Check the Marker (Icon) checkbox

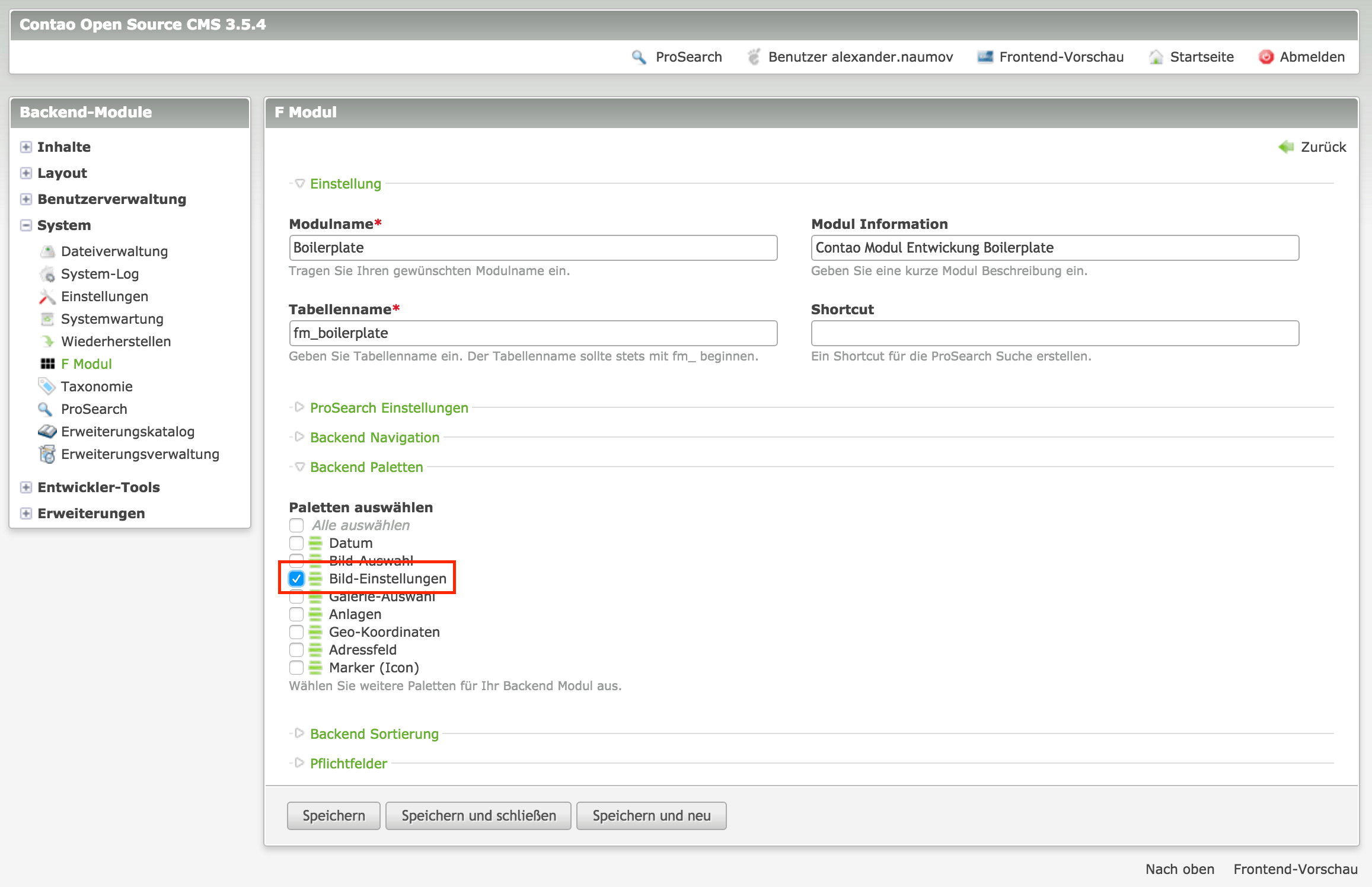tap(296, 668)
